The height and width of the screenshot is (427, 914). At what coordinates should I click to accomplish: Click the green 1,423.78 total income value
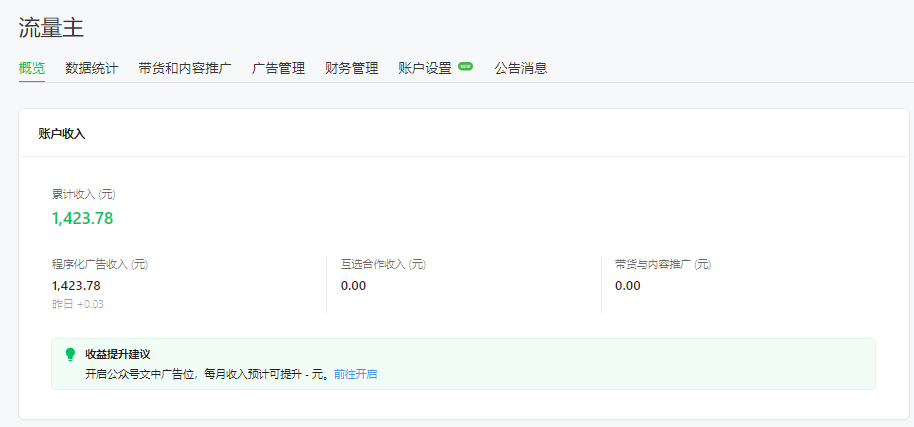pyautogui.click(x=82, y=218)
